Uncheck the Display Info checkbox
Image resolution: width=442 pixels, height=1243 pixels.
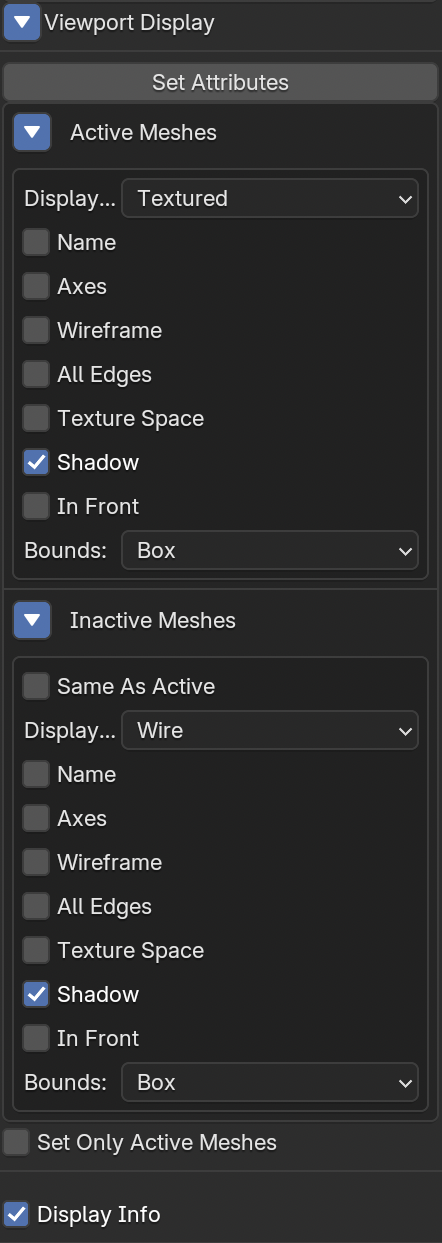pos(16,1214)
